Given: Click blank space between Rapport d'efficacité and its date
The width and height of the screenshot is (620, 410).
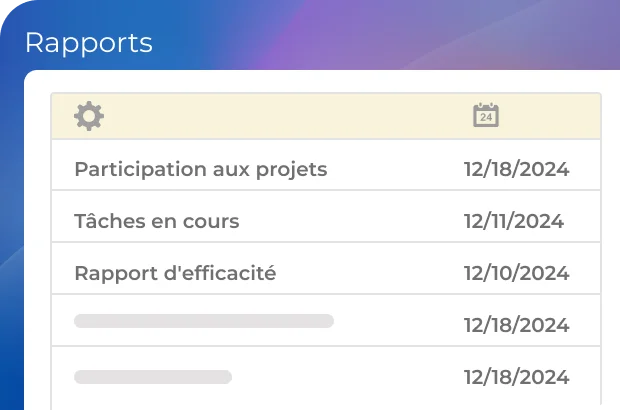Looking at the screenshot, I should pos(368,273).
